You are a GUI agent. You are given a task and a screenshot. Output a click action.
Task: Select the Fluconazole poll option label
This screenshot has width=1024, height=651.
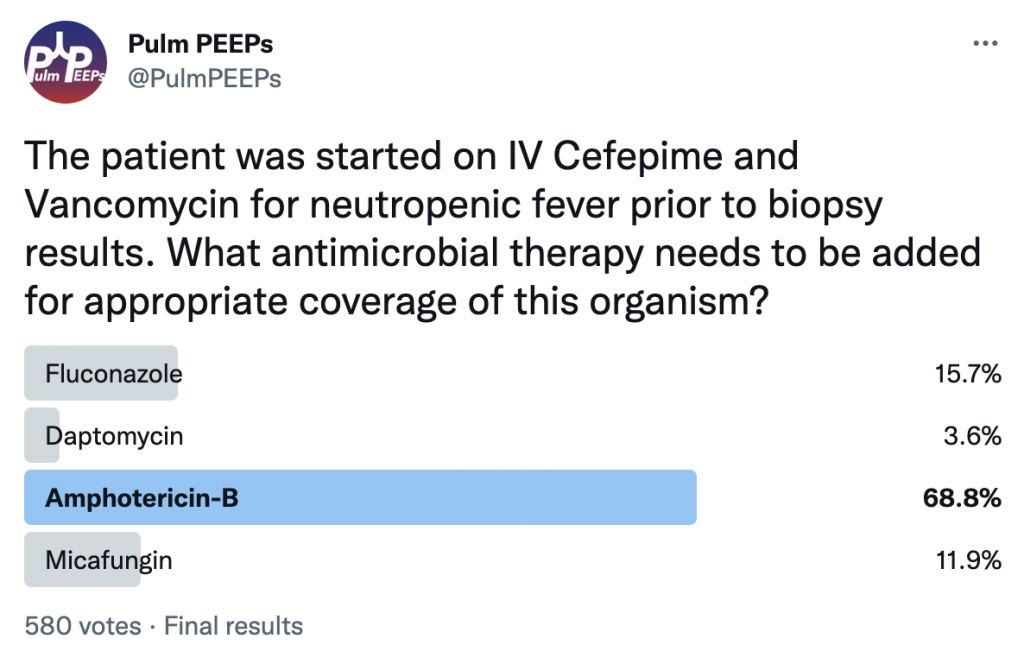pos(114,373)
